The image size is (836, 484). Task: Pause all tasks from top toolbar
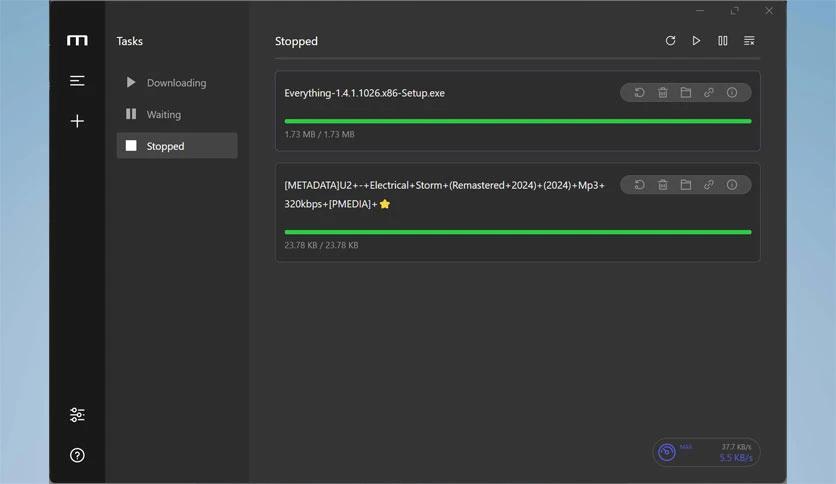(722, 41)
